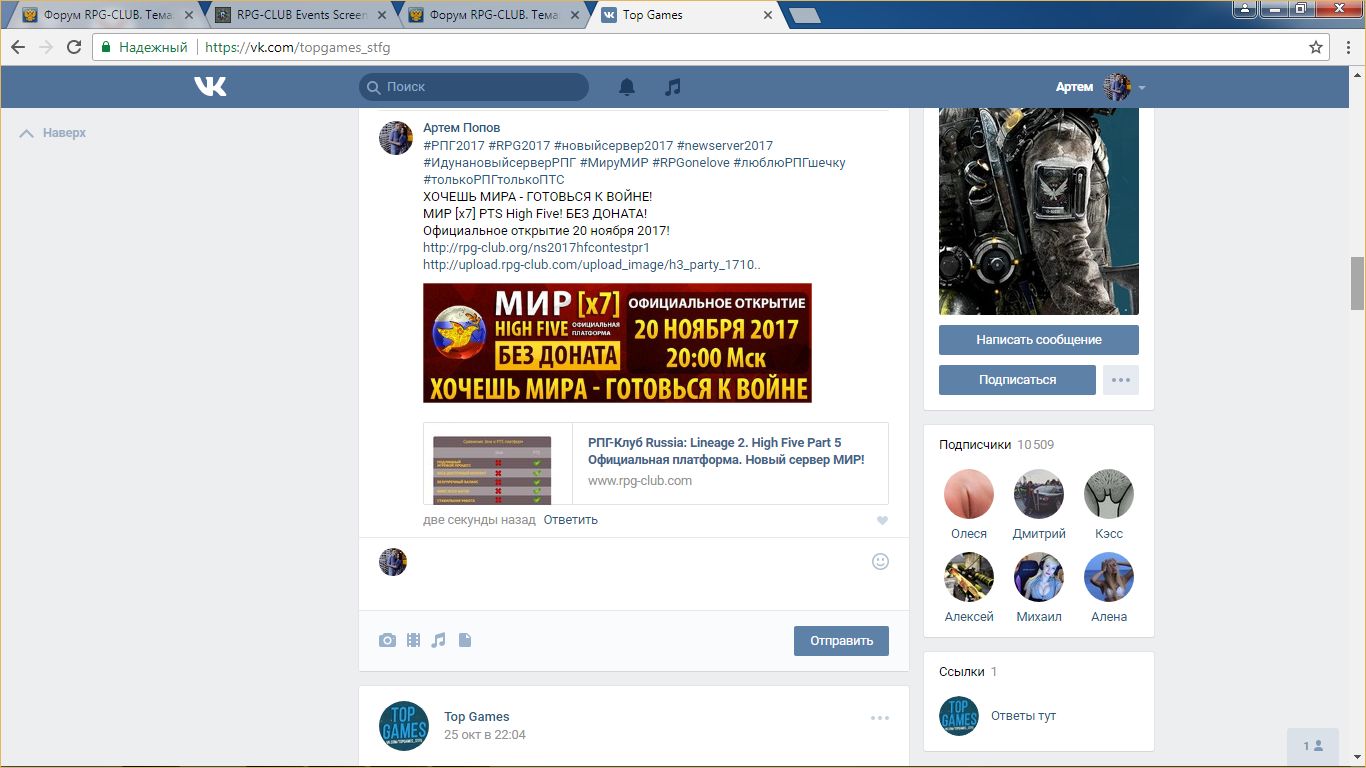Screen dimensions: 1366x768
Task: Open the link preview comparison thumbnail
Action: coord(492,470)
